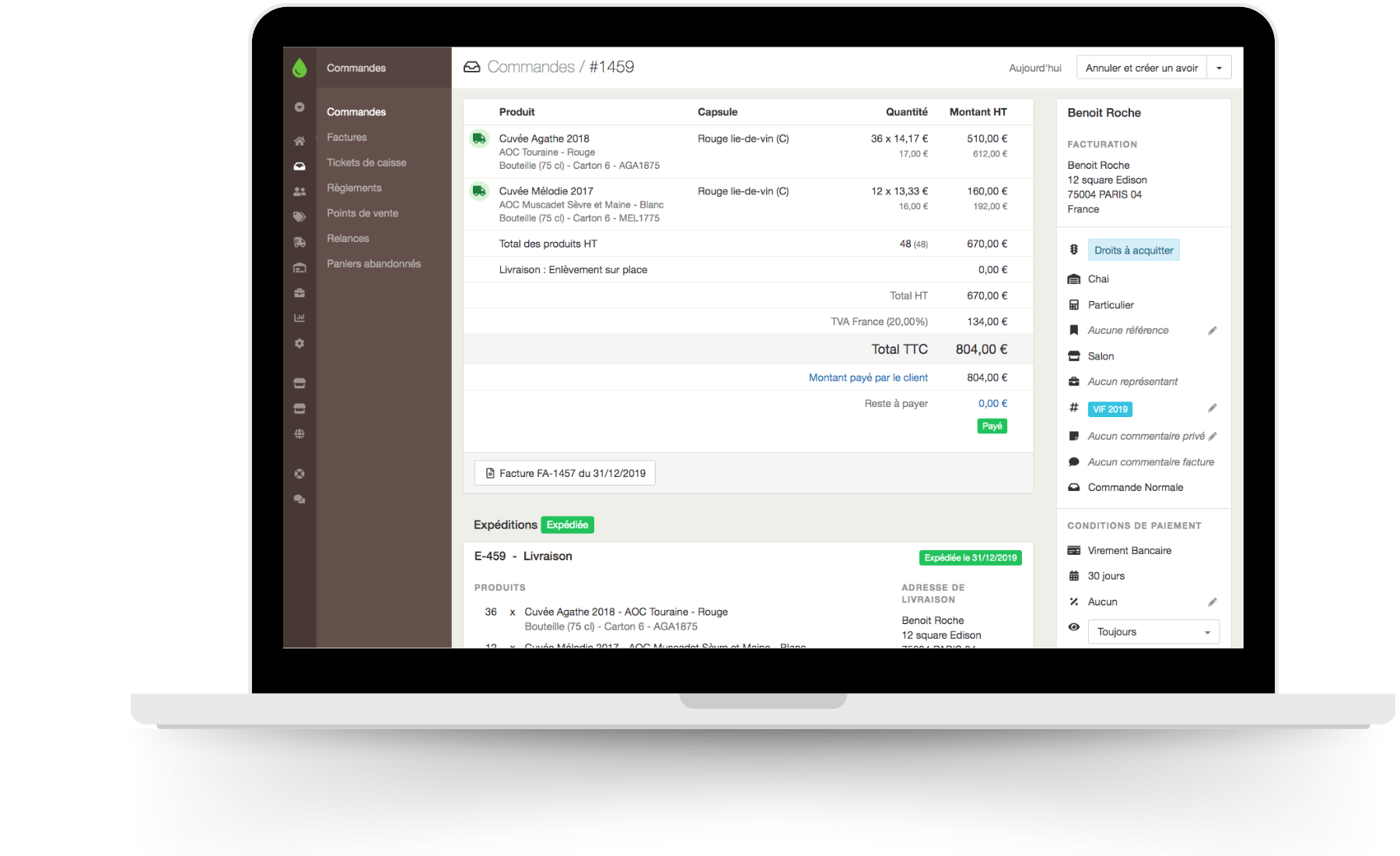Click the upper store icon in sidebar

tap(299, 384)
